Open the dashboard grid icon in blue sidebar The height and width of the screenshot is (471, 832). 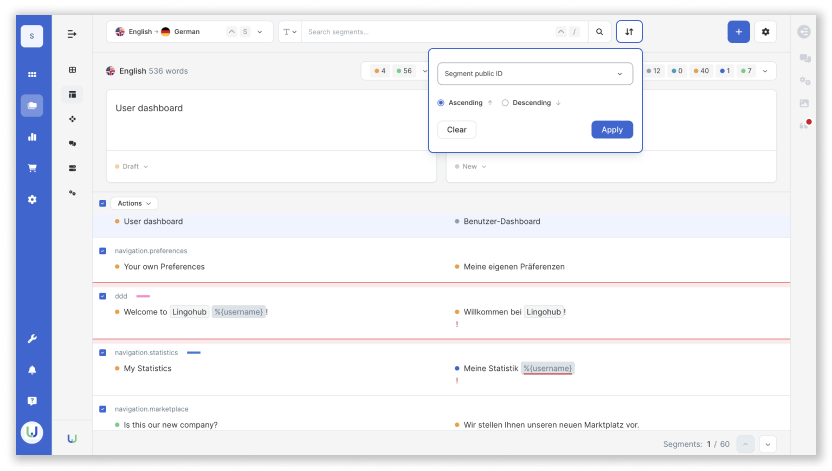32,74
